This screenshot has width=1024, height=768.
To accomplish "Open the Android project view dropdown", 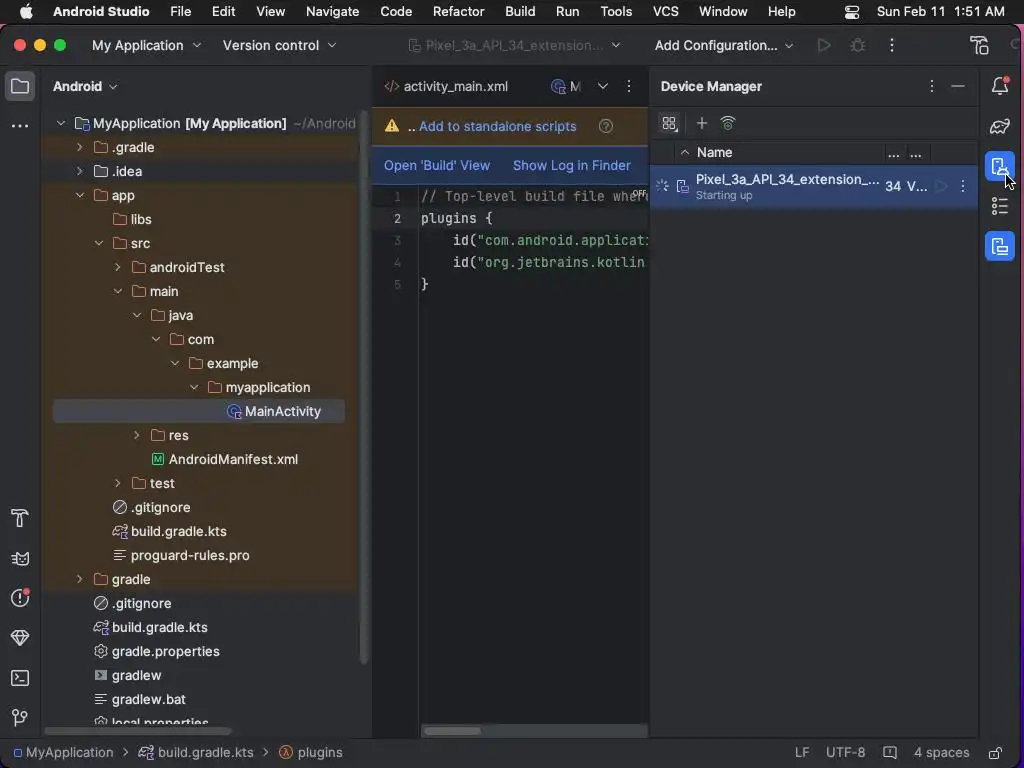I will pos(85,86).
